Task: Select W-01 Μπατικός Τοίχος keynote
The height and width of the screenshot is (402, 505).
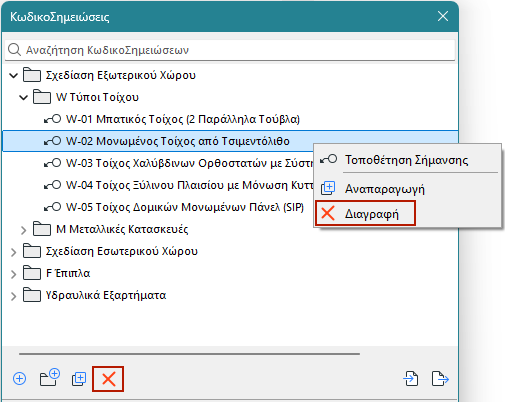Action: (183, 119)
